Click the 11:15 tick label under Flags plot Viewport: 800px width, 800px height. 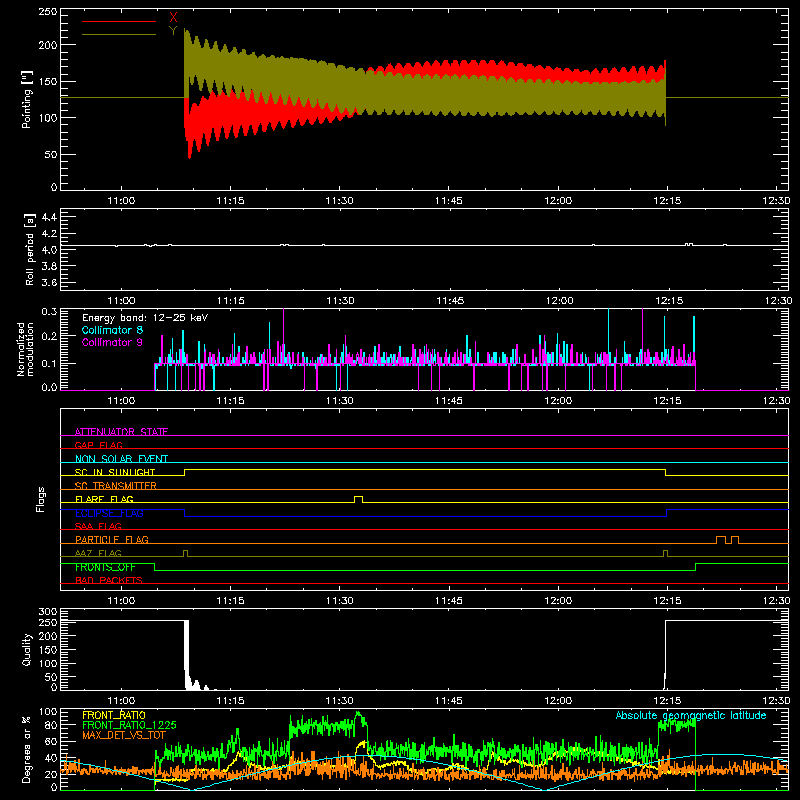click(x=231, y=601)
